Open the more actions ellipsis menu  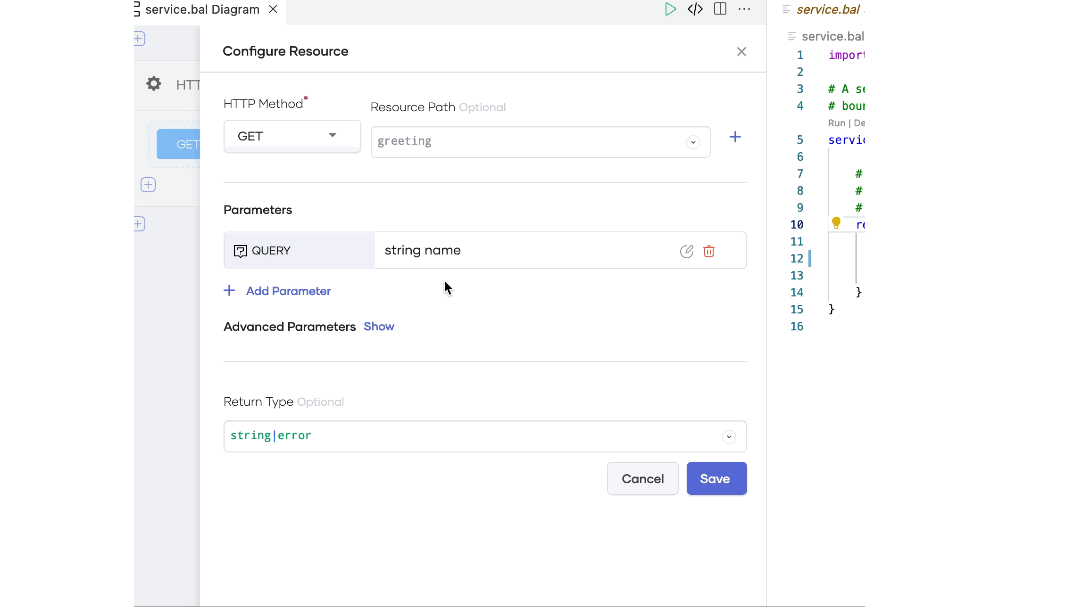(744, 9)
